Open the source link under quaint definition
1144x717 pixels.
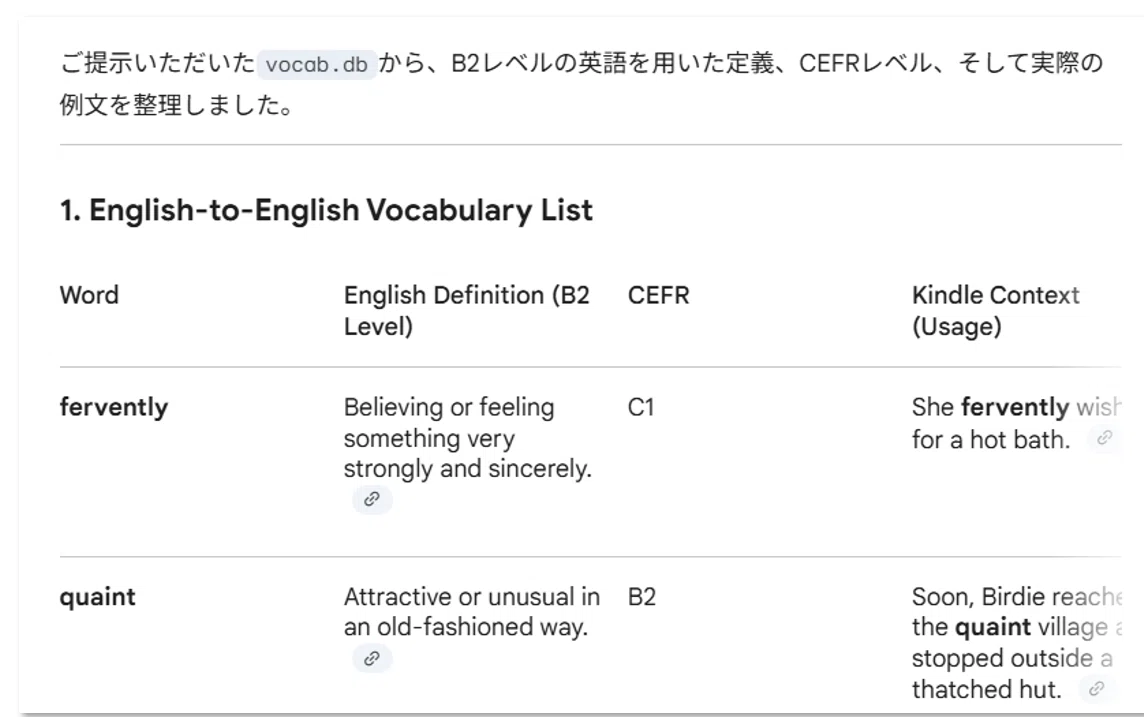click(372, 659)
